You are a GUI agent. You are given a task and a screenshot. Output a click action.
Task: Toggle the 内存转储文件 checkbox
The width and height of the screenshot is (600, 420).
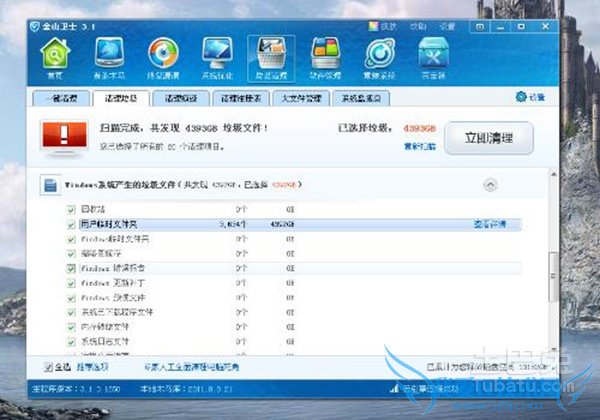coord(71,327)
